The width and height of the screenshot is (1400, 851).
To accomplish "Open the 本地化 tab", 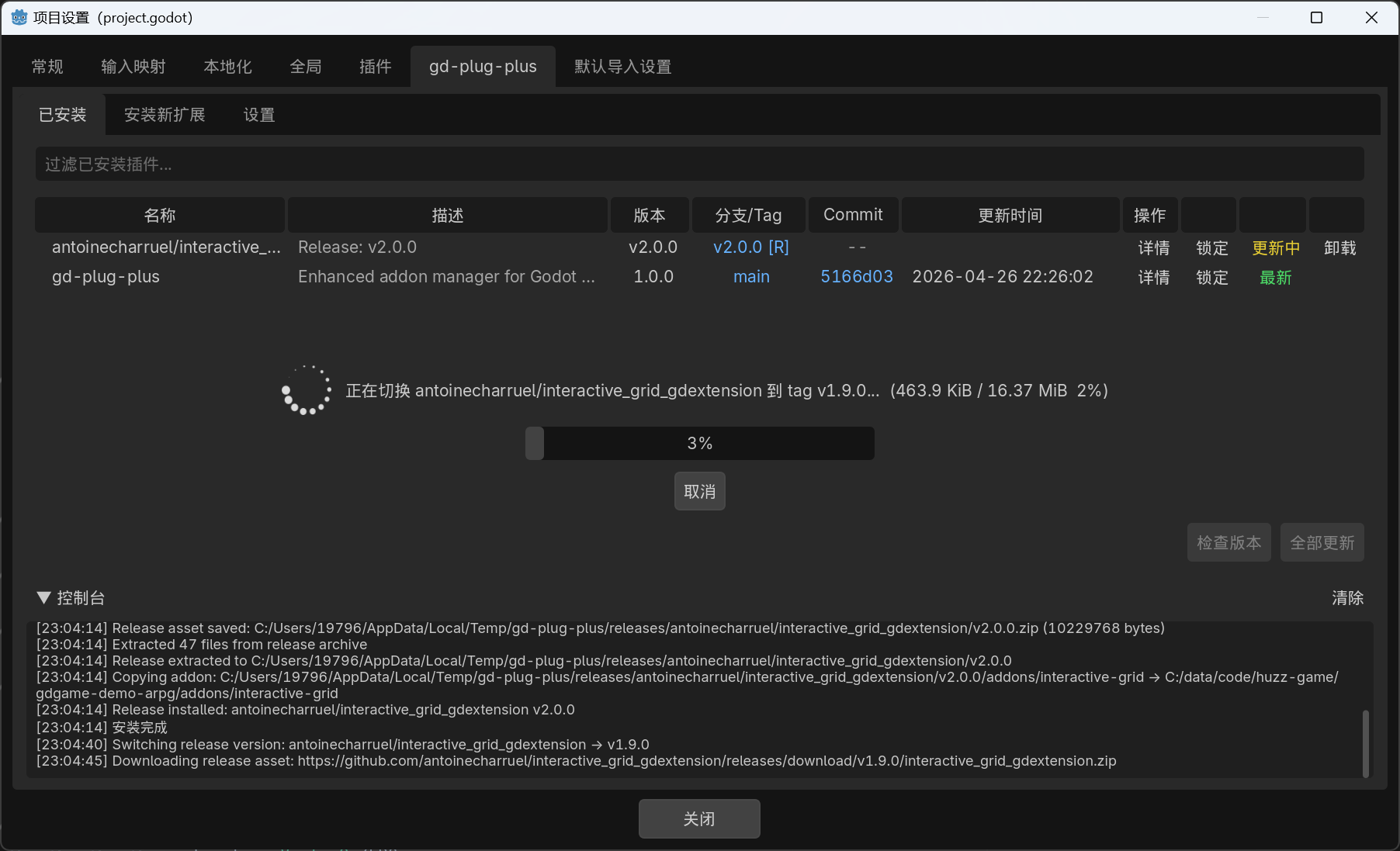I will [x=227, y=67].
